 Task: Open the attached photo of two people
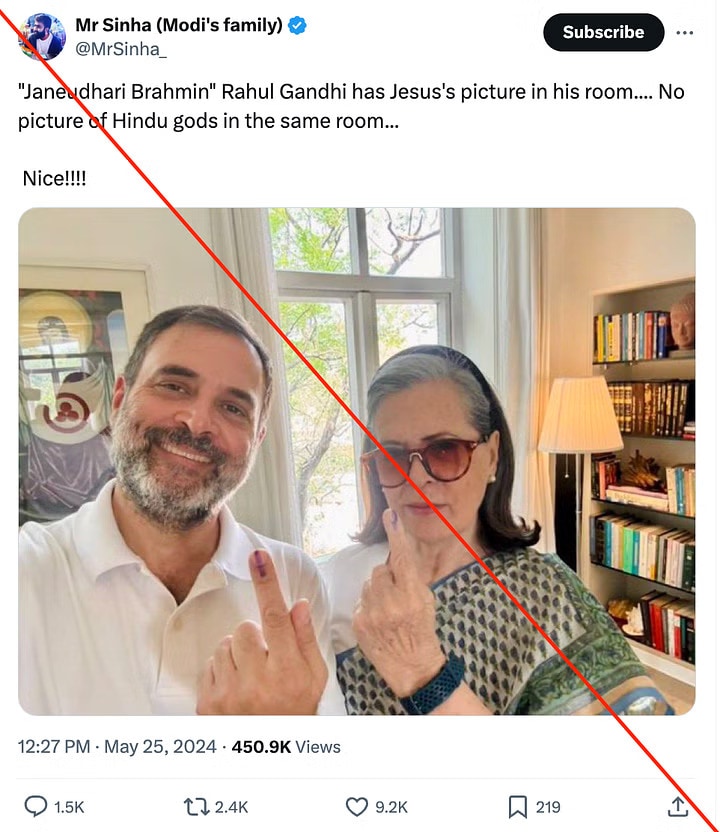pyautogui.click(x=357, y=461)
